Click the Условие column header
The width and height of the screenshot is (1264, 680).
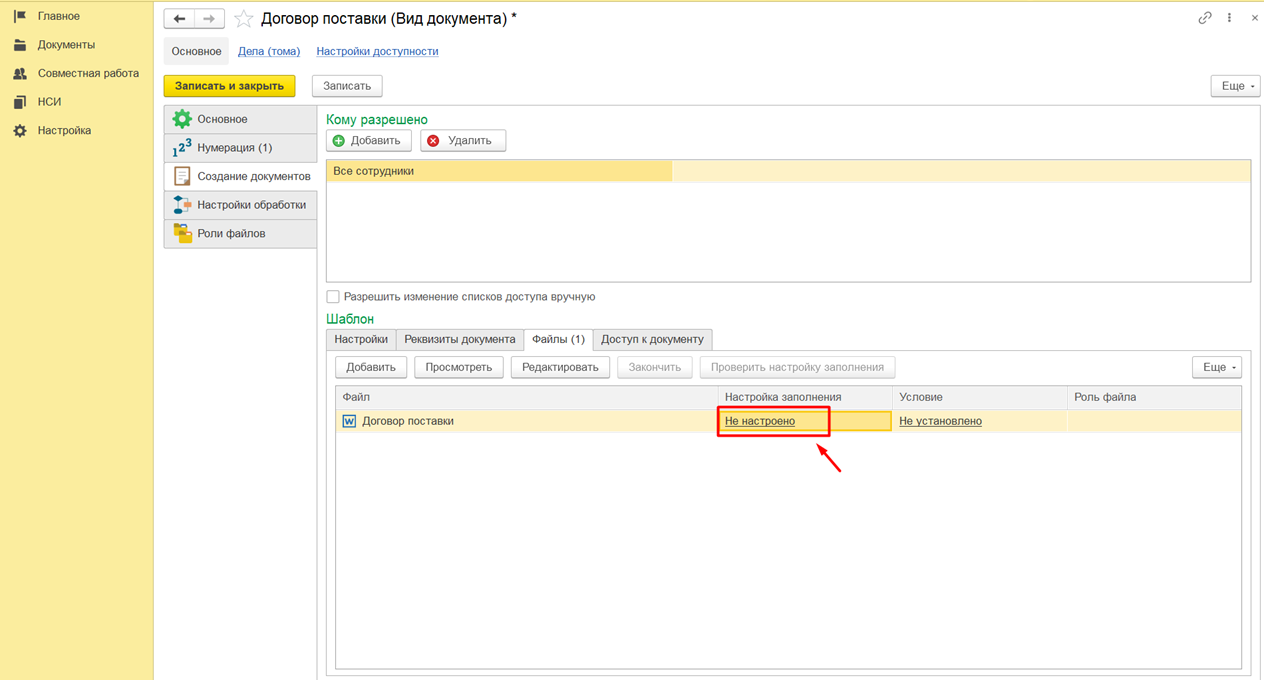click(979, 397)
